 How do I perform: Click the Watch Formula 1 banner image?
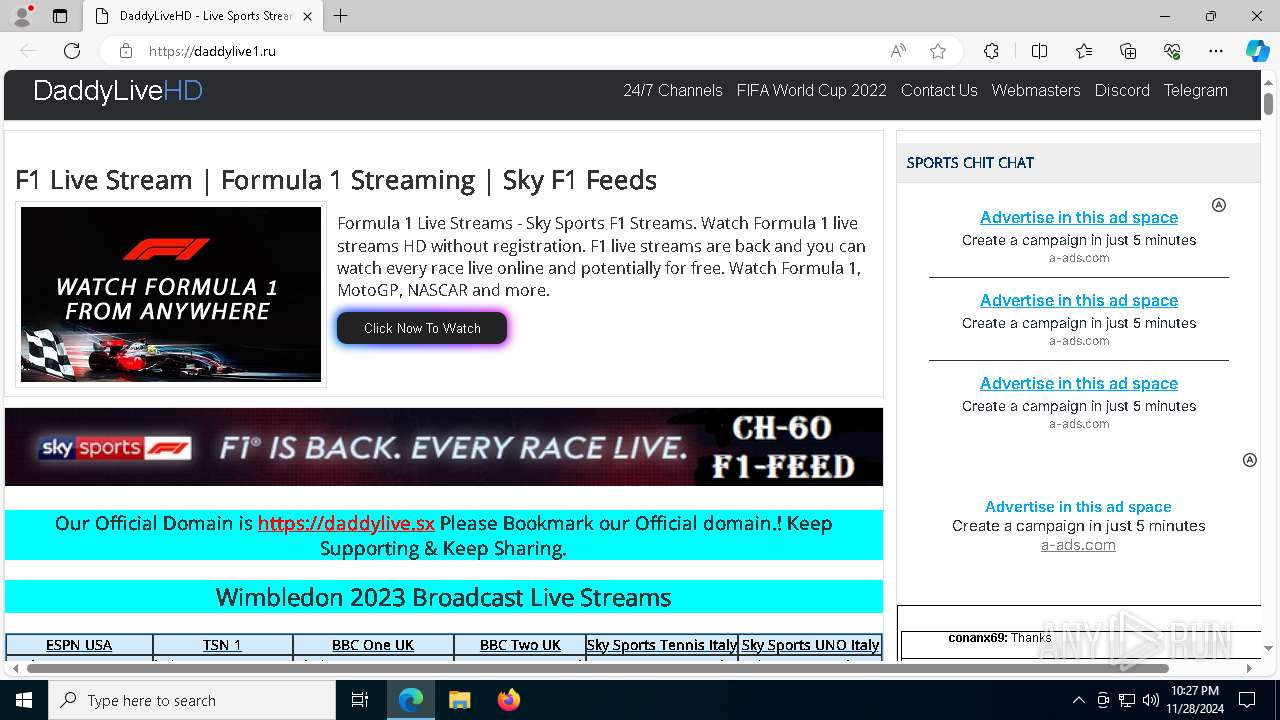(x=171, y=294)
